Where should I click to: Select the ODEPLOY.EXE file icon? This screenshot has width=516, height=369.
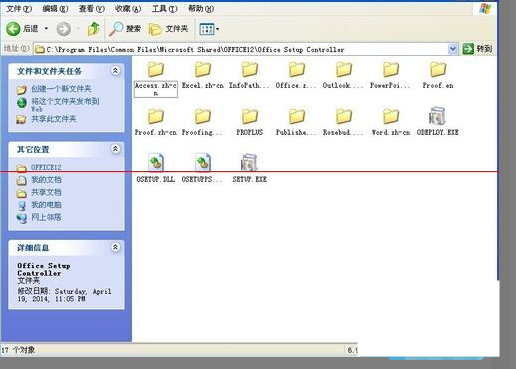437,116
